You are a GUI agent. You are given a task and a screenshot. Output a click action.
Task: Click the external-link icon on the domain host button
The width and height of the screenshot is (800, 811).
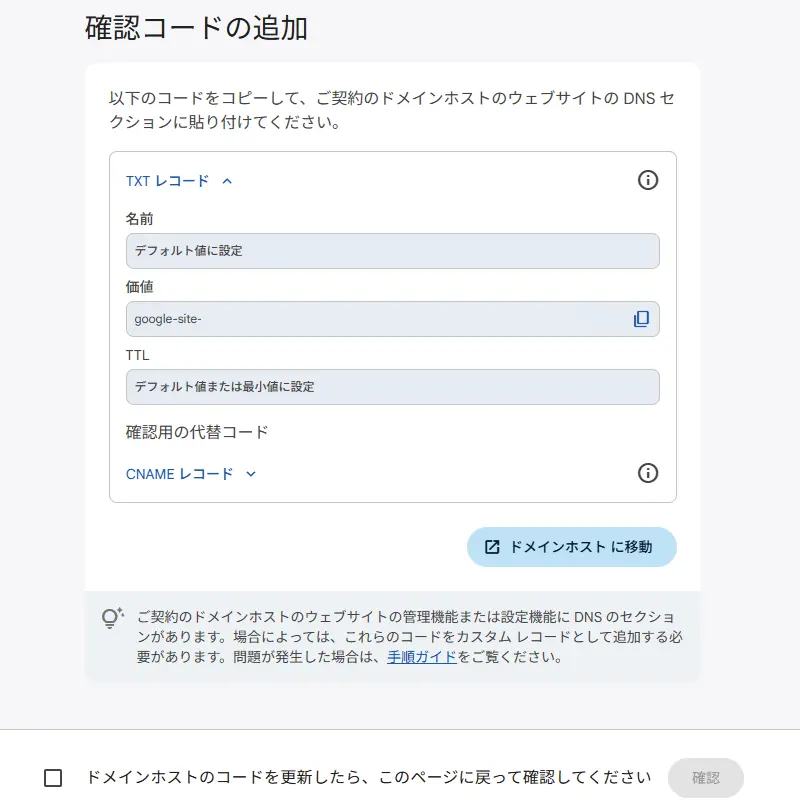pyautogui.click(x=492, y=547)
